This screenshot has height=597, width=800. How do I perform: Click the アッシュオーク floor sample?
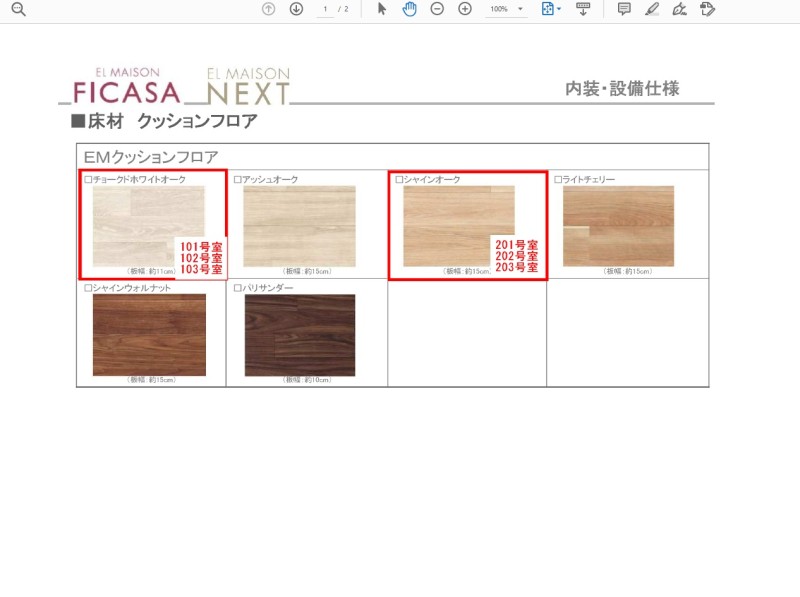click(299, 226)
